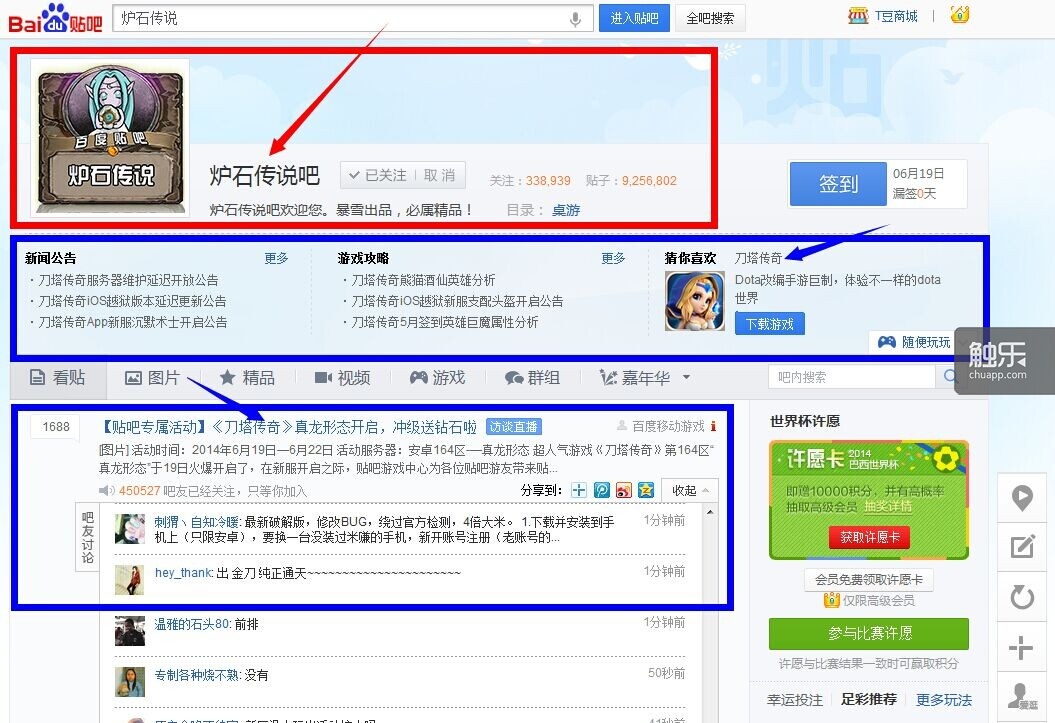Screen dimensions: 1055x723
Task: Click speaker icon beside 450527
Action: 107,491
